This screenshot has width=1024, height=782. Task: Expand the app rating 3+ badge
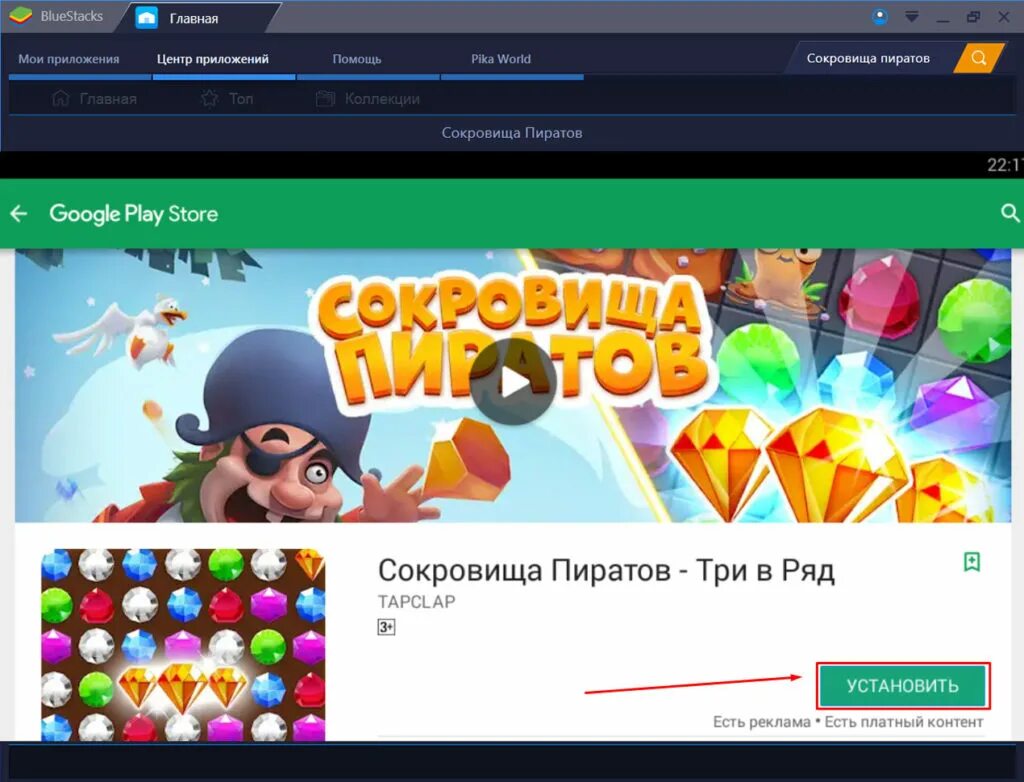tap(385, 626)
